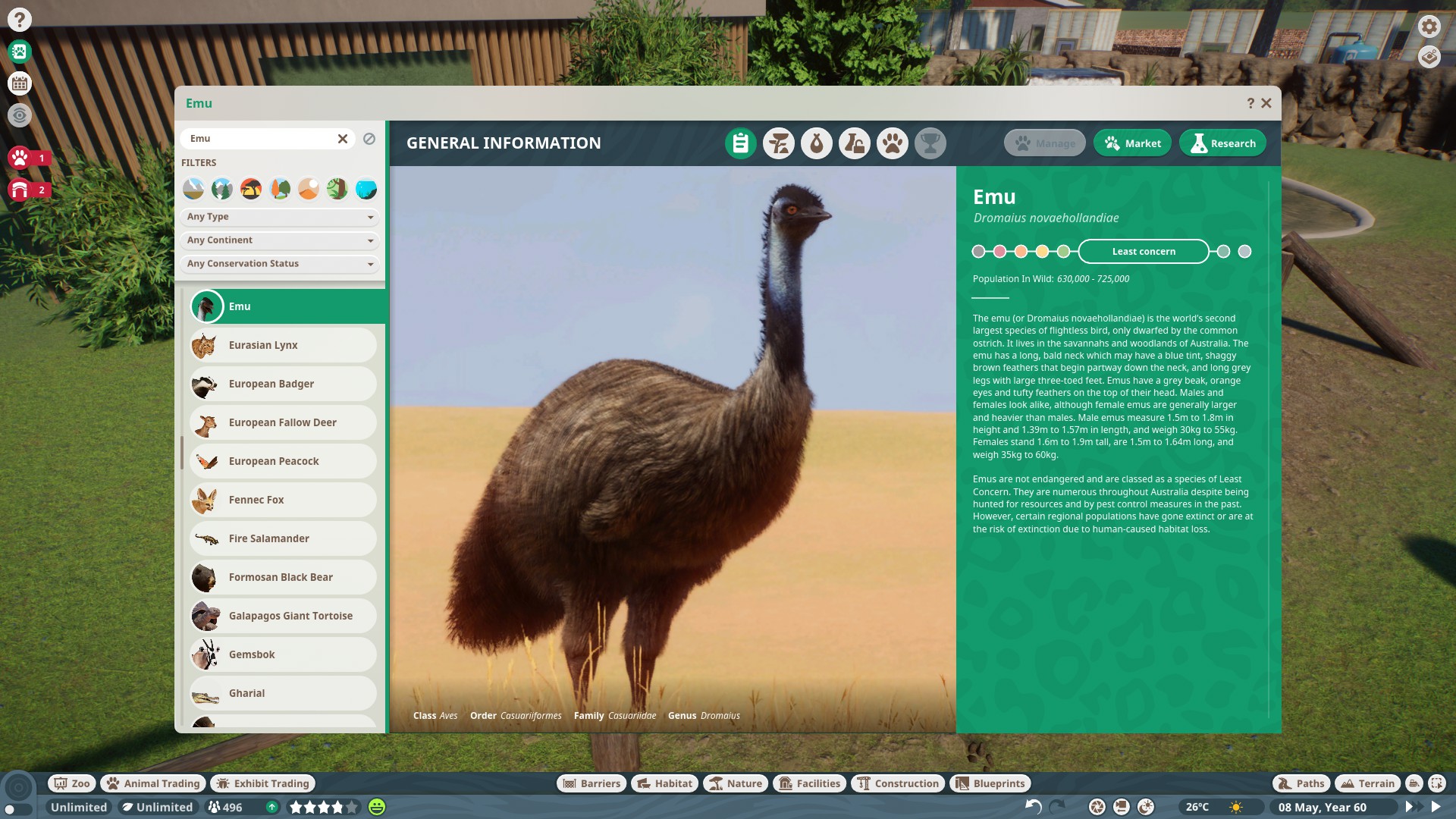The image size is (1456, 819).
Task: Open the Habitat menu
Action: click(665, 783)
